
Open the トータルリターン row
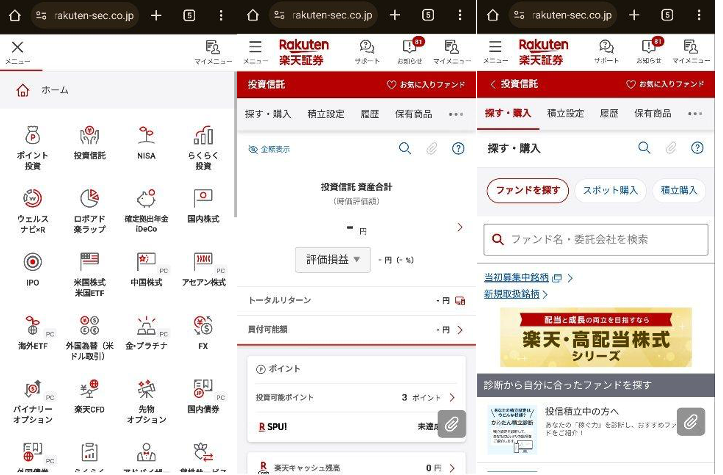tap(356, 300)
